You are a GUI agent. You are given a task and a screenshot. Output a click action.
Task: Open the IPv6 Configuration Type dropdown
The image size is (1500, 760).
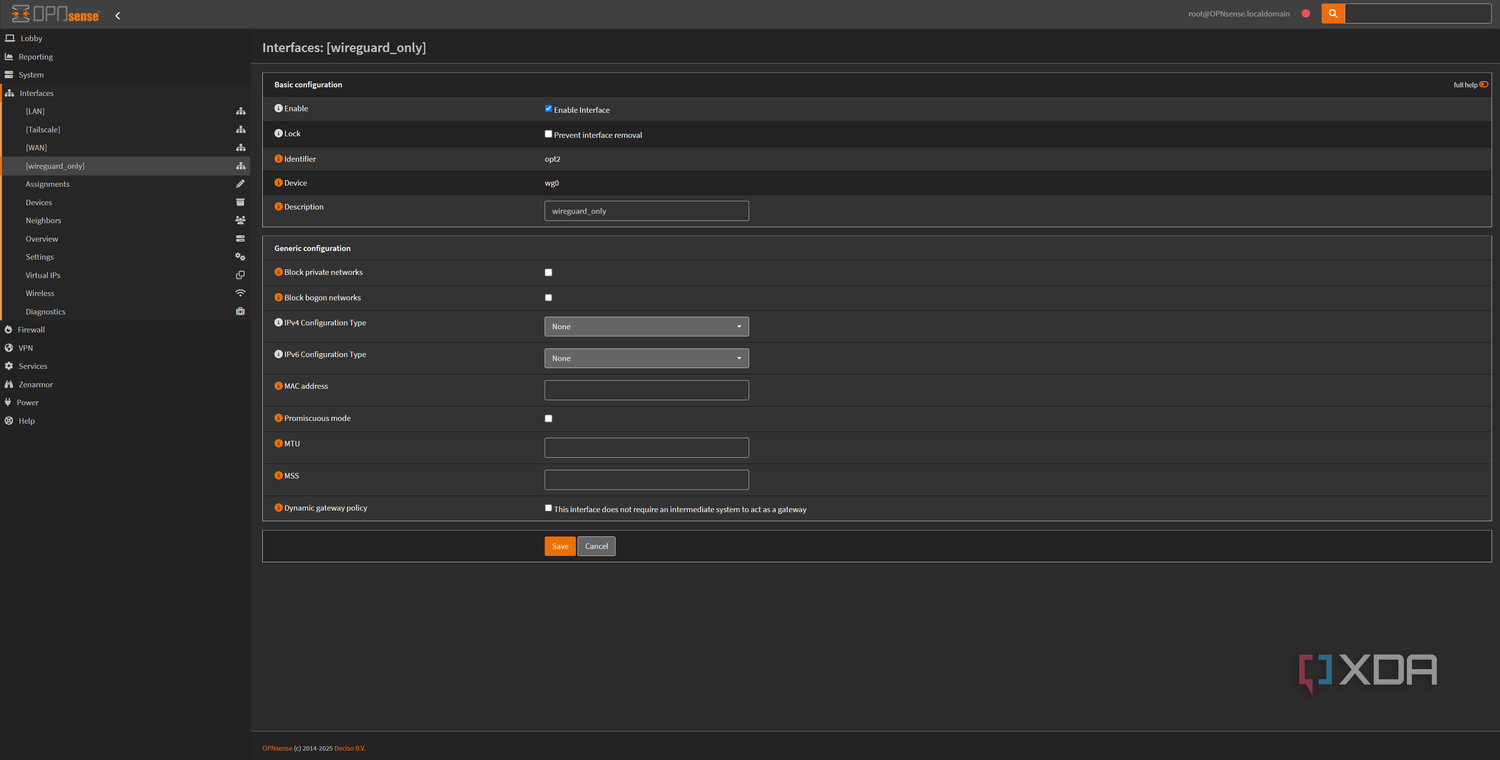click(x=646, y=358)
